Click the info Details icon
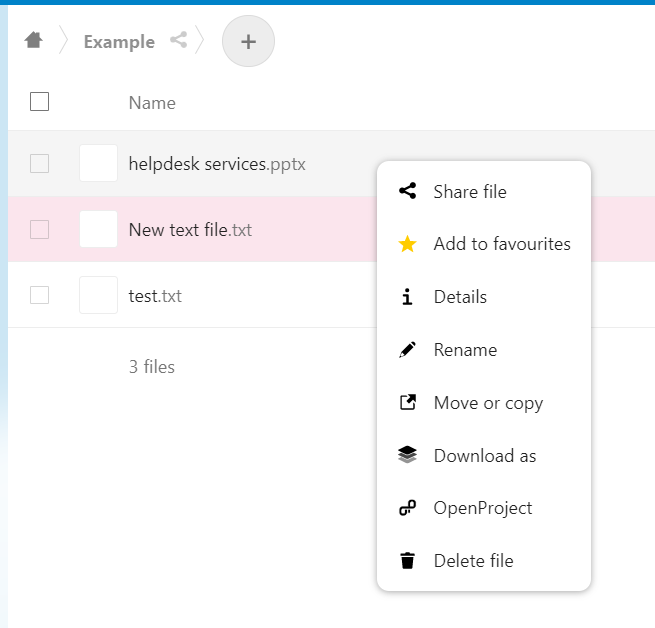This screenshot has height=628, width=655. tap(407, 297)
